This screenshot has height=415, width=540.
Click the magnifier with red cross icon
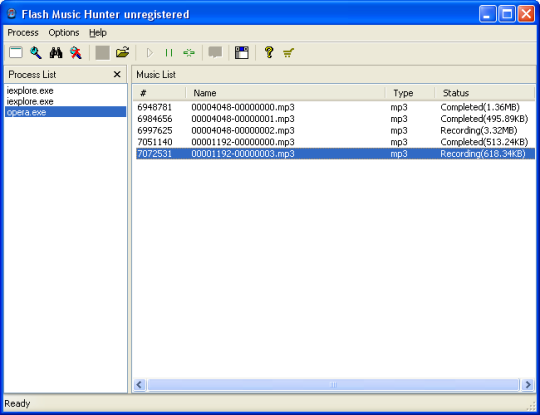(76, 53)
